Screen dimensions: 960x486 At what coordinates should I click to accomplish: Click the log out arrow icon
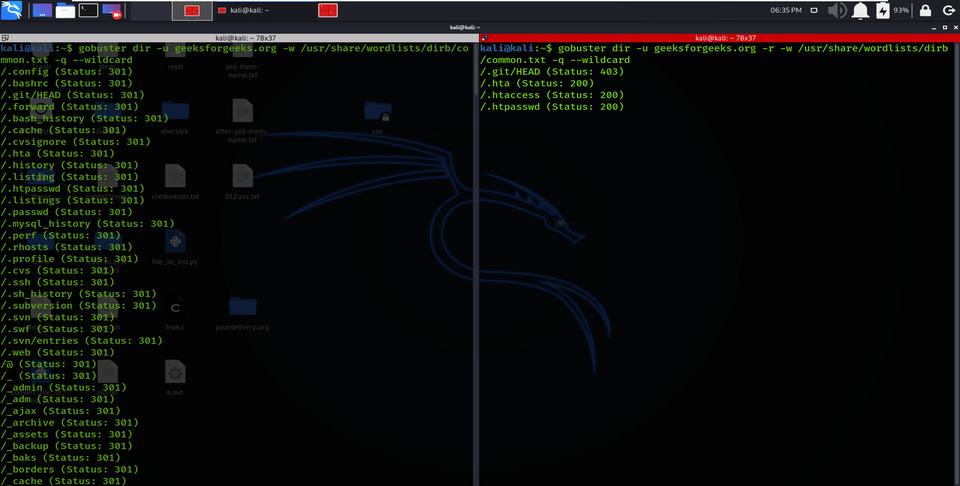948,10
